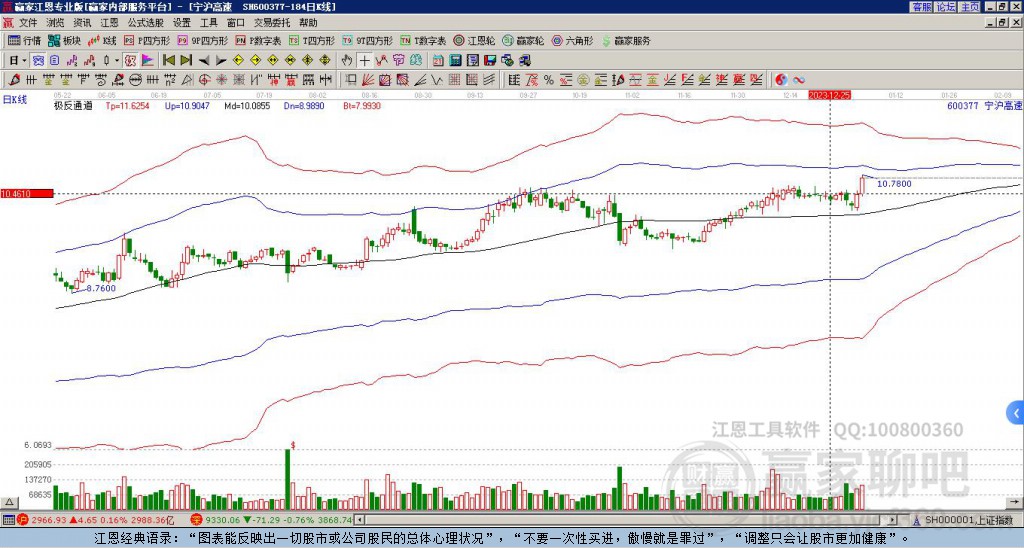Click the up-triangle button below the volume scale

click(9, 502)
